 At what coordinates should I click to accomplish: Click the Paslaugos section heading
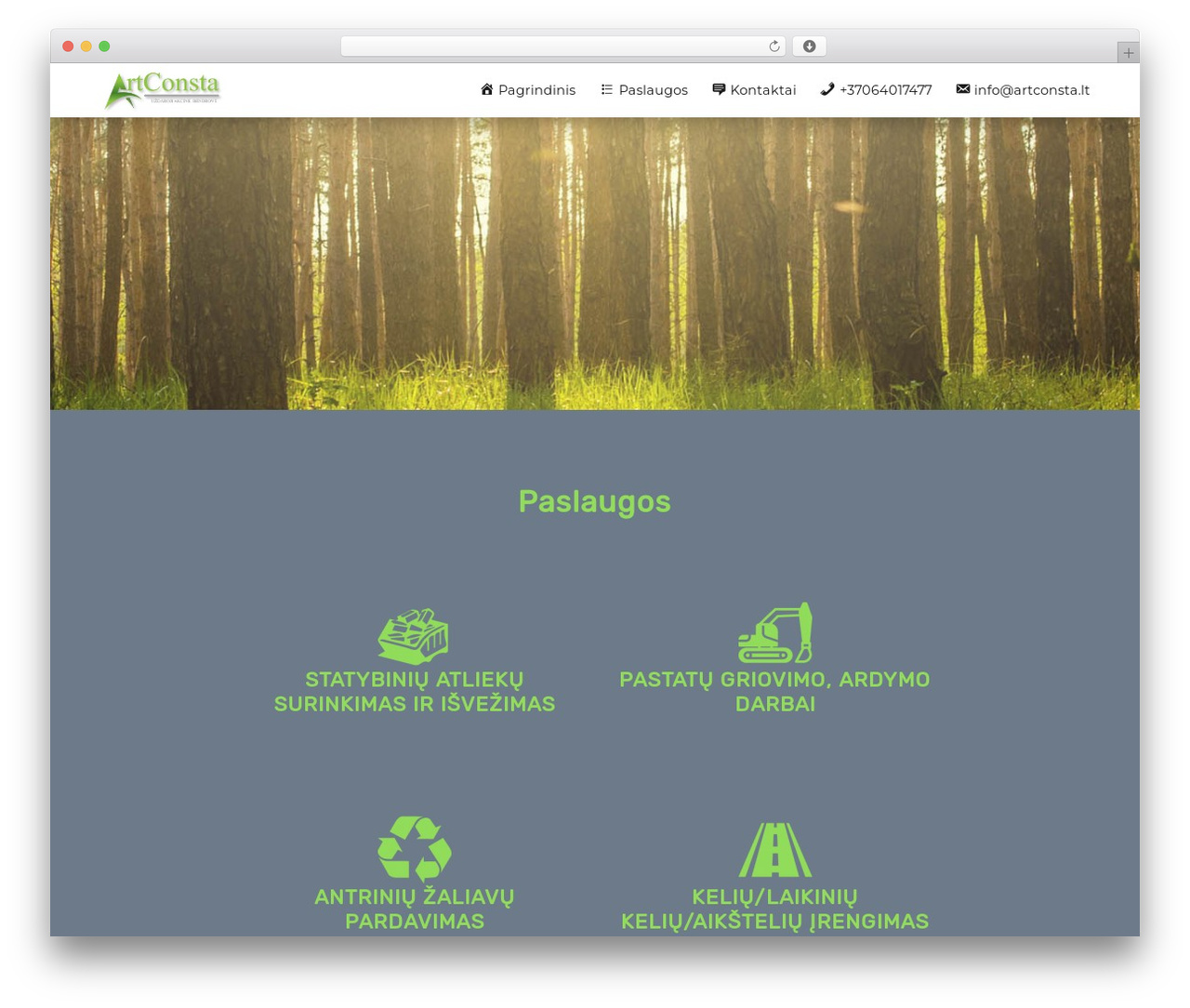(x=595, y=502)
